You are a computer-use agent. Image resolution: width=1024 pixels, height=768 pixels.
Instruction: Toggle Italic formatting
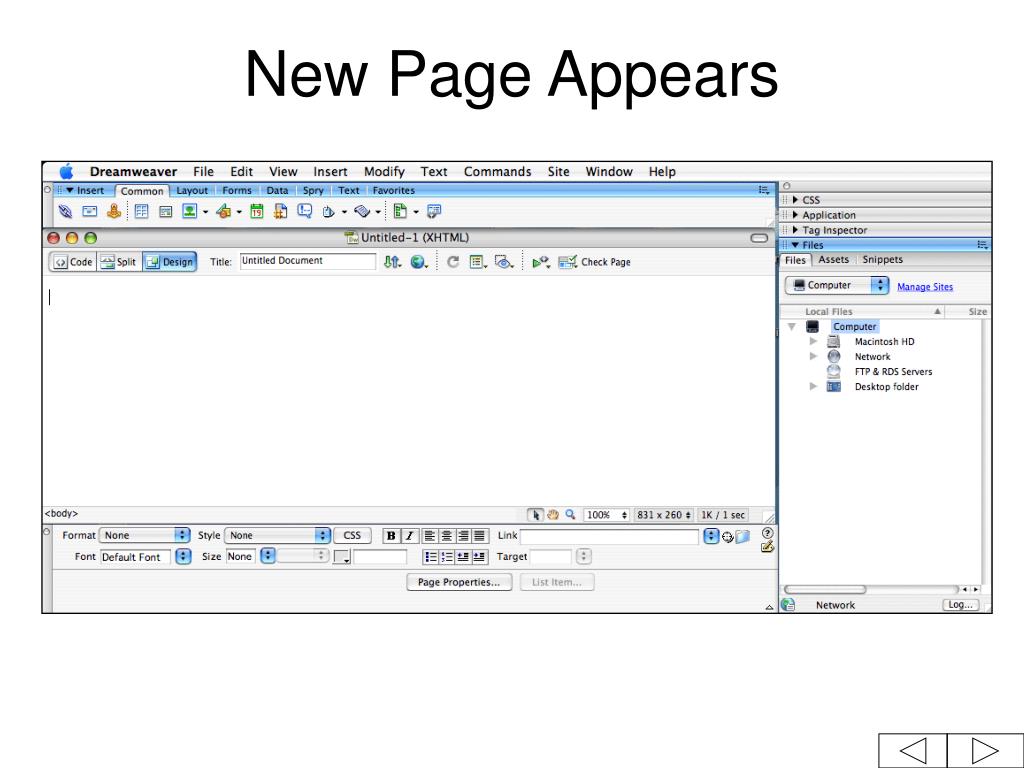point(409,536)
